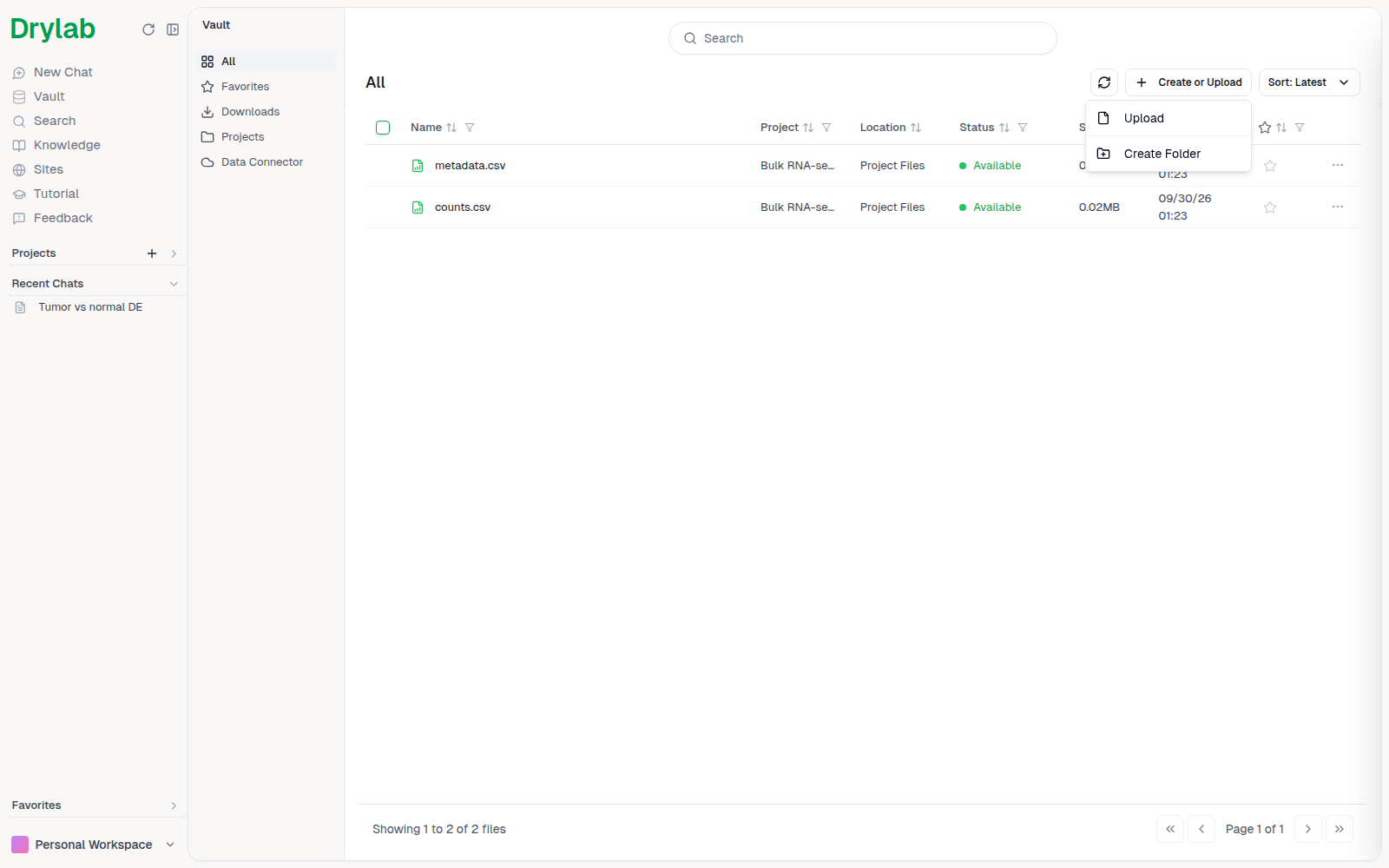Filter the Status column
Viewport: 1389px width, 868px height.
(x=1023, y=128)
